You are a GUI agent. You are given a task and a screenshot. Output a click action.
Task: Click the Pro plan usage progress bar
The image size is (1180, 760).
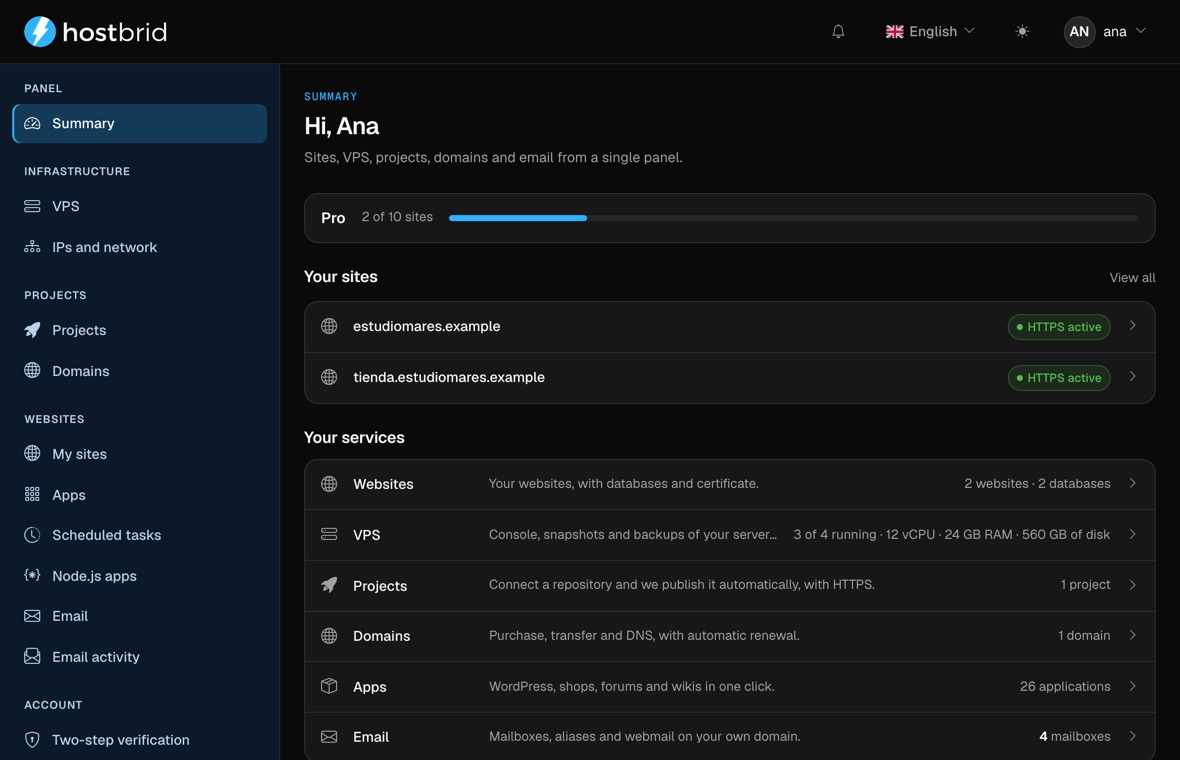[x=793, y=218]
